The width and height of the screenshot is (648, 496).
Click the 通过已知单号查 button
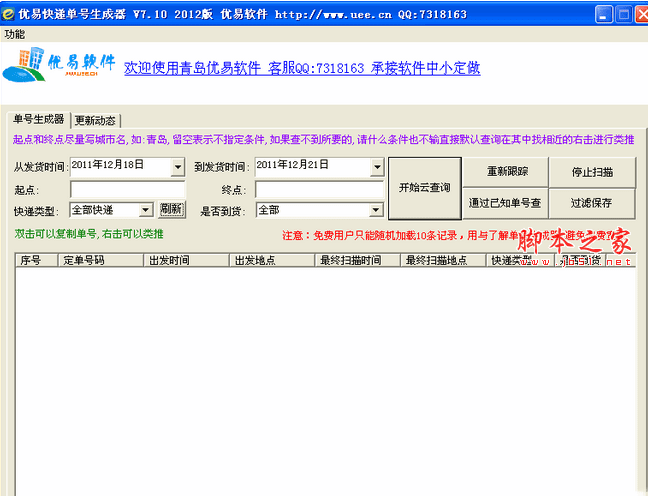click(505, 203)
